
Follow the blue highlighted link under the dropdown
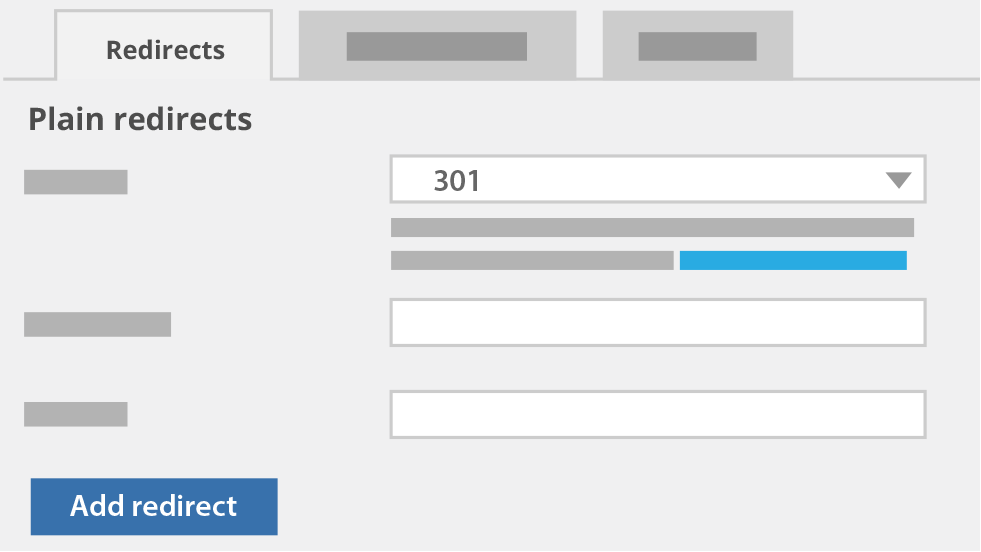pyautogui.click(x=793, y=260)
